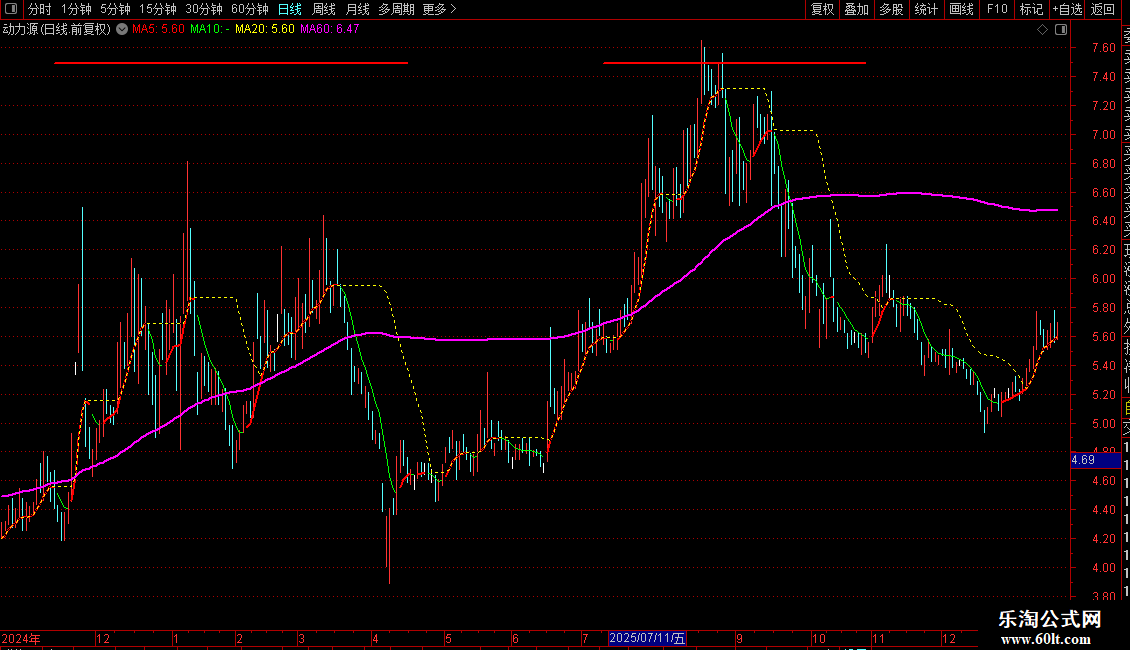Viewport: 1130px width, 650px height.
Task: Click the MA5: 5.60 legend
Action: (159, 29)
